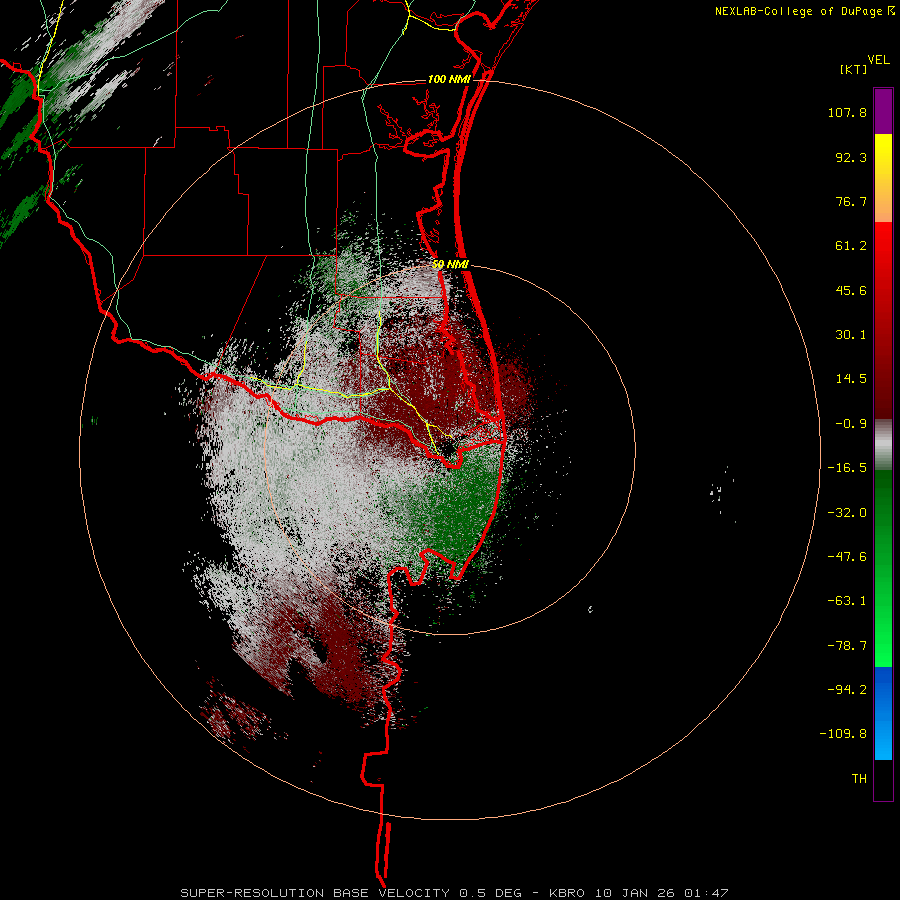The height and width of the screenshot is (900, 900).
Task: Click the NEXLAB-College of DuPage credit text
Action: point(798,11)
